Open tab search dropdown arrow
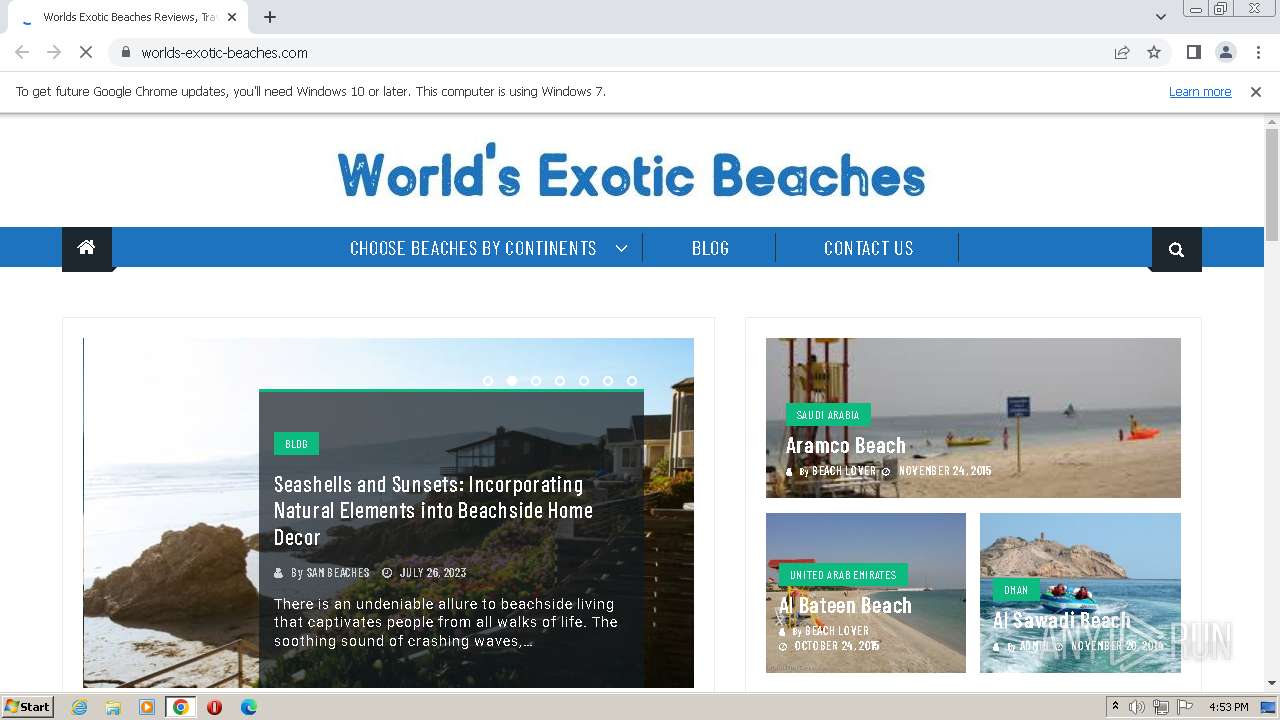This screenshot has width=1280, height=720. tap(1160, 17)
